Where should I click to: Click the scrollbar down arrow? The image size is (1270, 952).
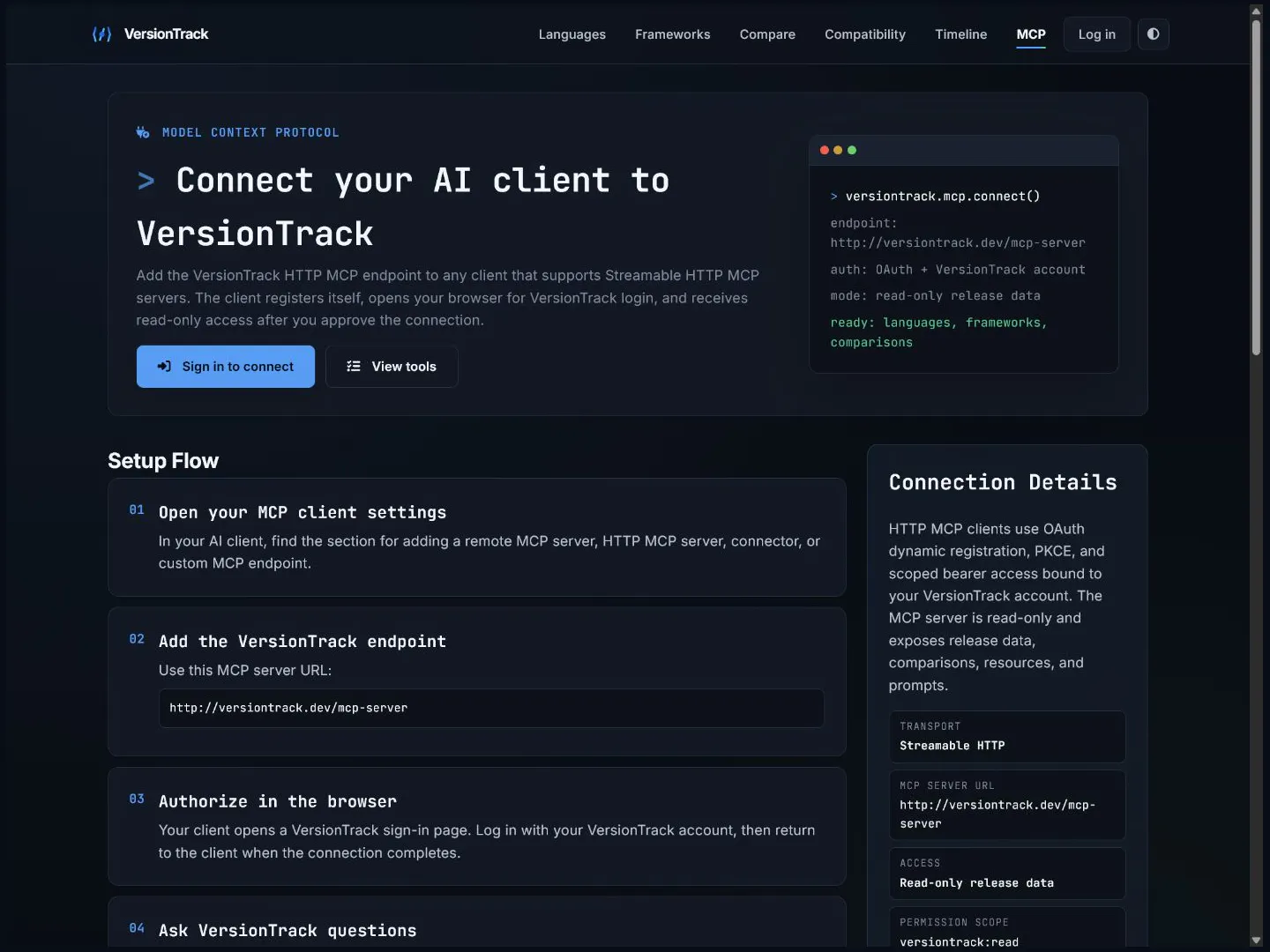click(x=1256, y=941)
